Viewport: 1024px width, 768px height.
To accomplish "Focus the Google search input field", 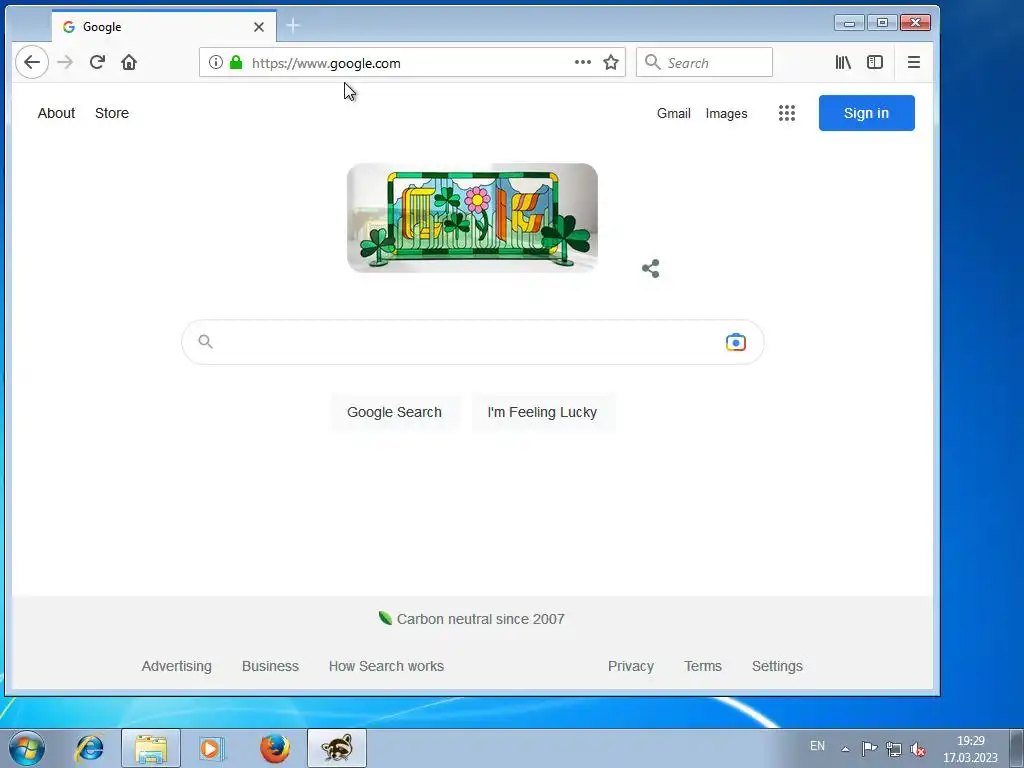I will pyautogui.click(x=472, y=342).
